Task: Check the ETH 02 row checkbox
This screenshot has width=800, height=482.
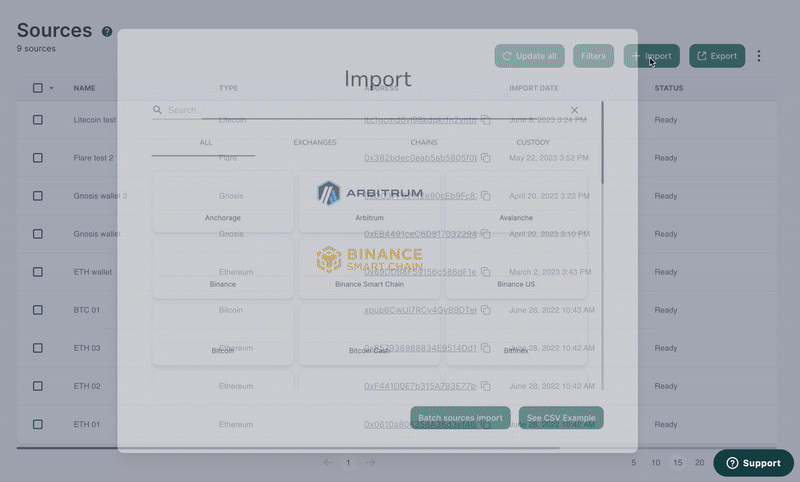Action: 38,386
